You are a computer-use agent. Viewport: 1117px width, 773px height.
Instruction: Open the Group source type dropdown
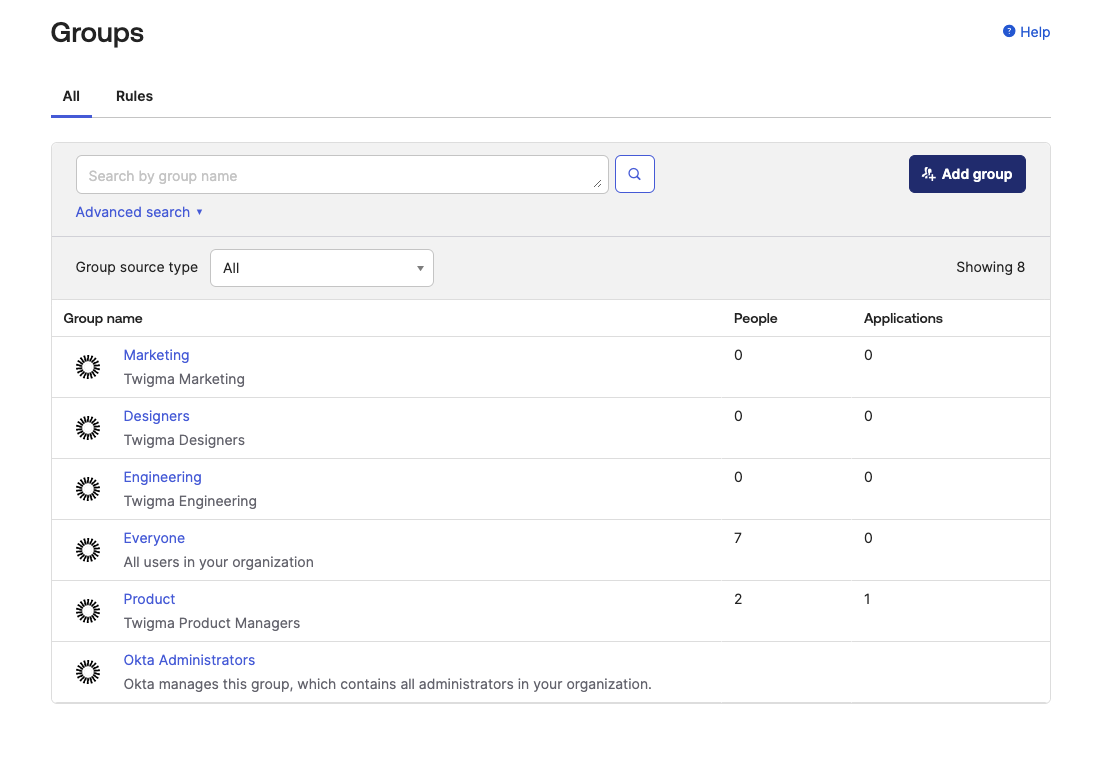(321, 268)
